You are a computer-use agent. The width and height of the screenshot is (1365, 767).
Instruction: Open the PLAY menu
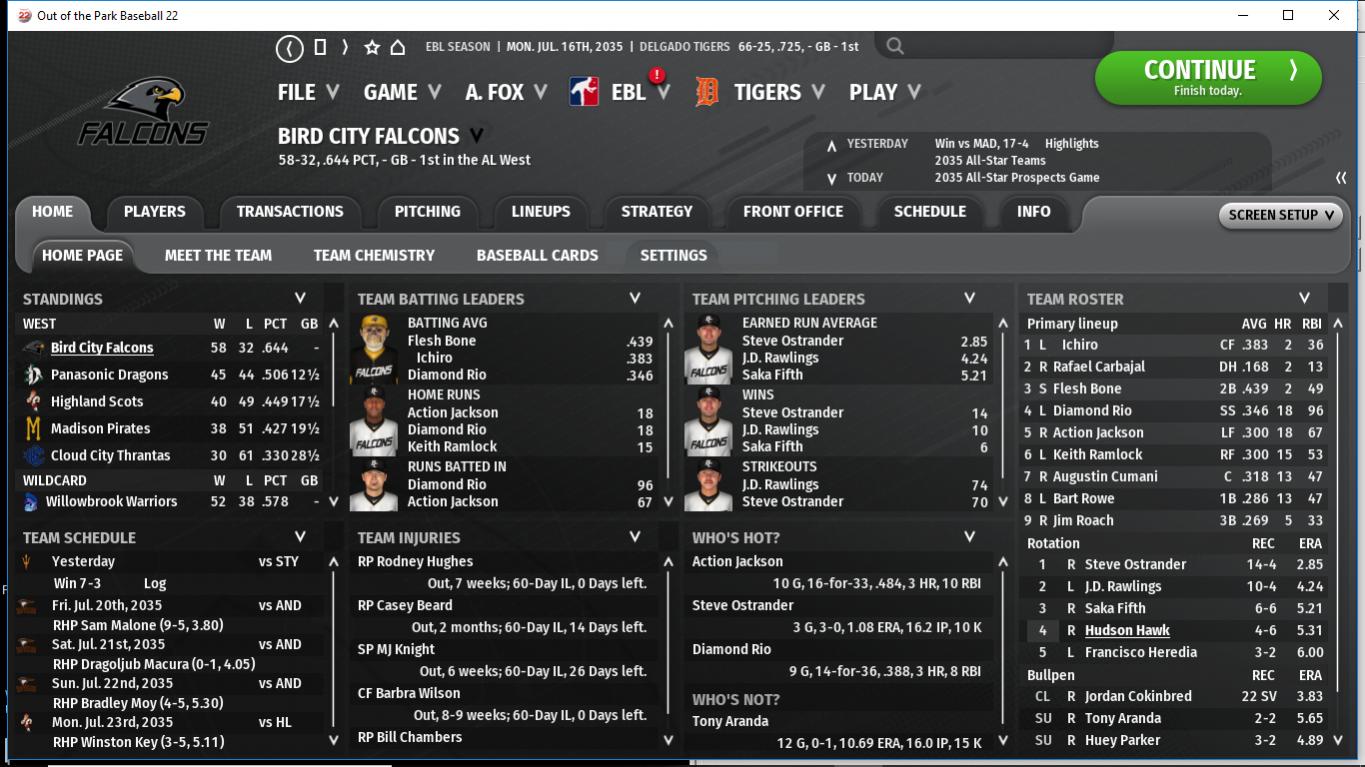pos(884,92)
